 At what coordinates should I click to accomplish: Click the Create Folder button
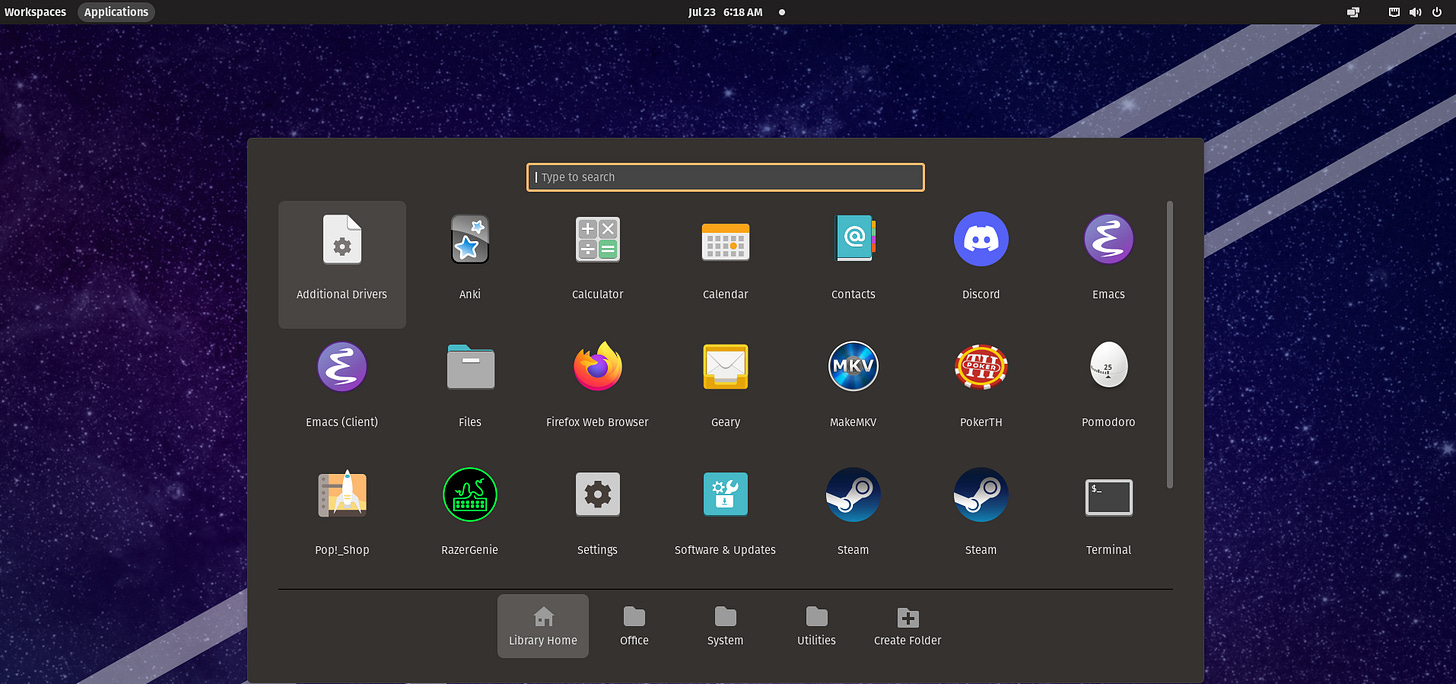[907, 626]
